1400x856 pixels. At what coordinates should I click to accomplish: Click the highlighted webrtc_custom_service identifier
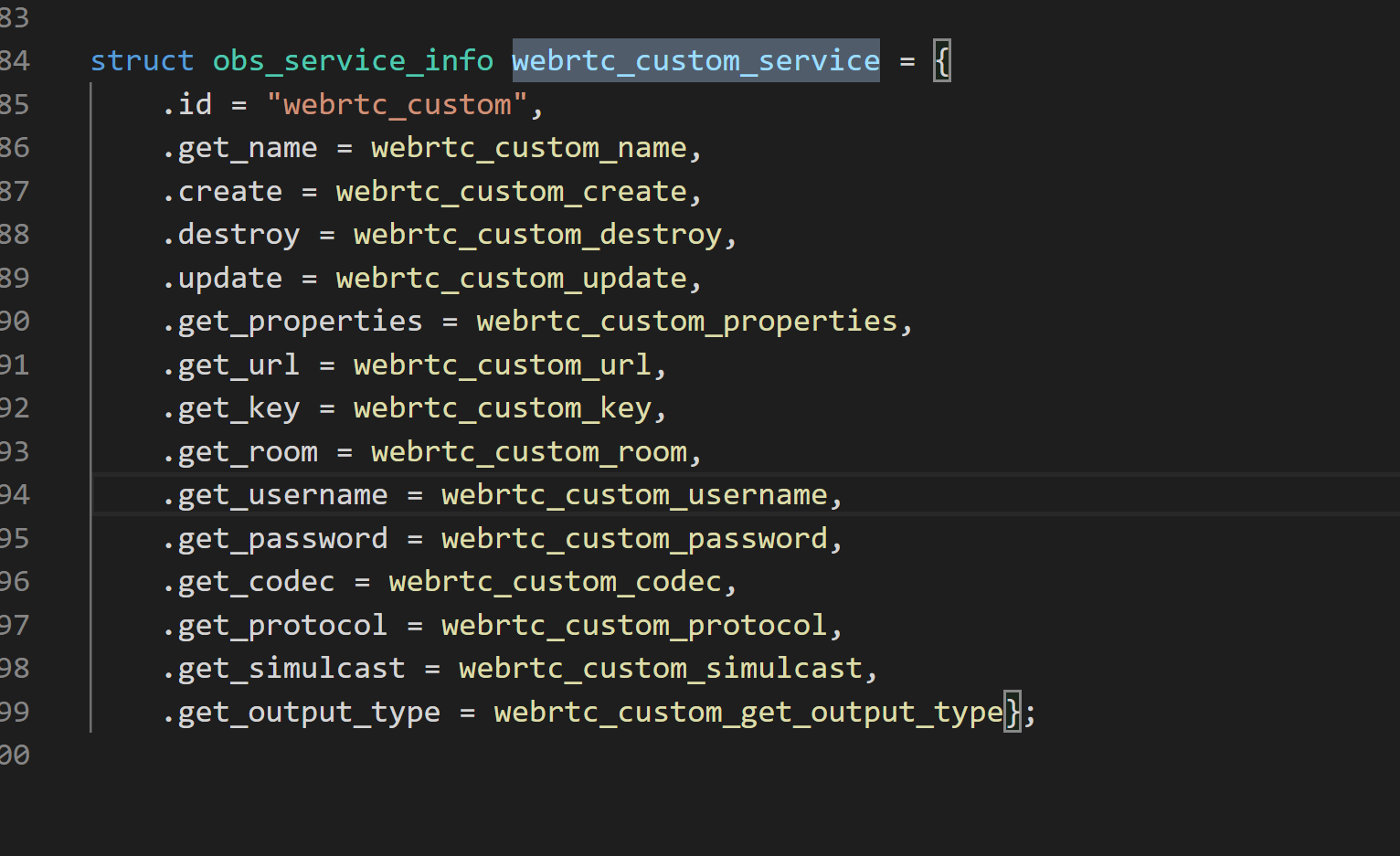tap(695, 60)
